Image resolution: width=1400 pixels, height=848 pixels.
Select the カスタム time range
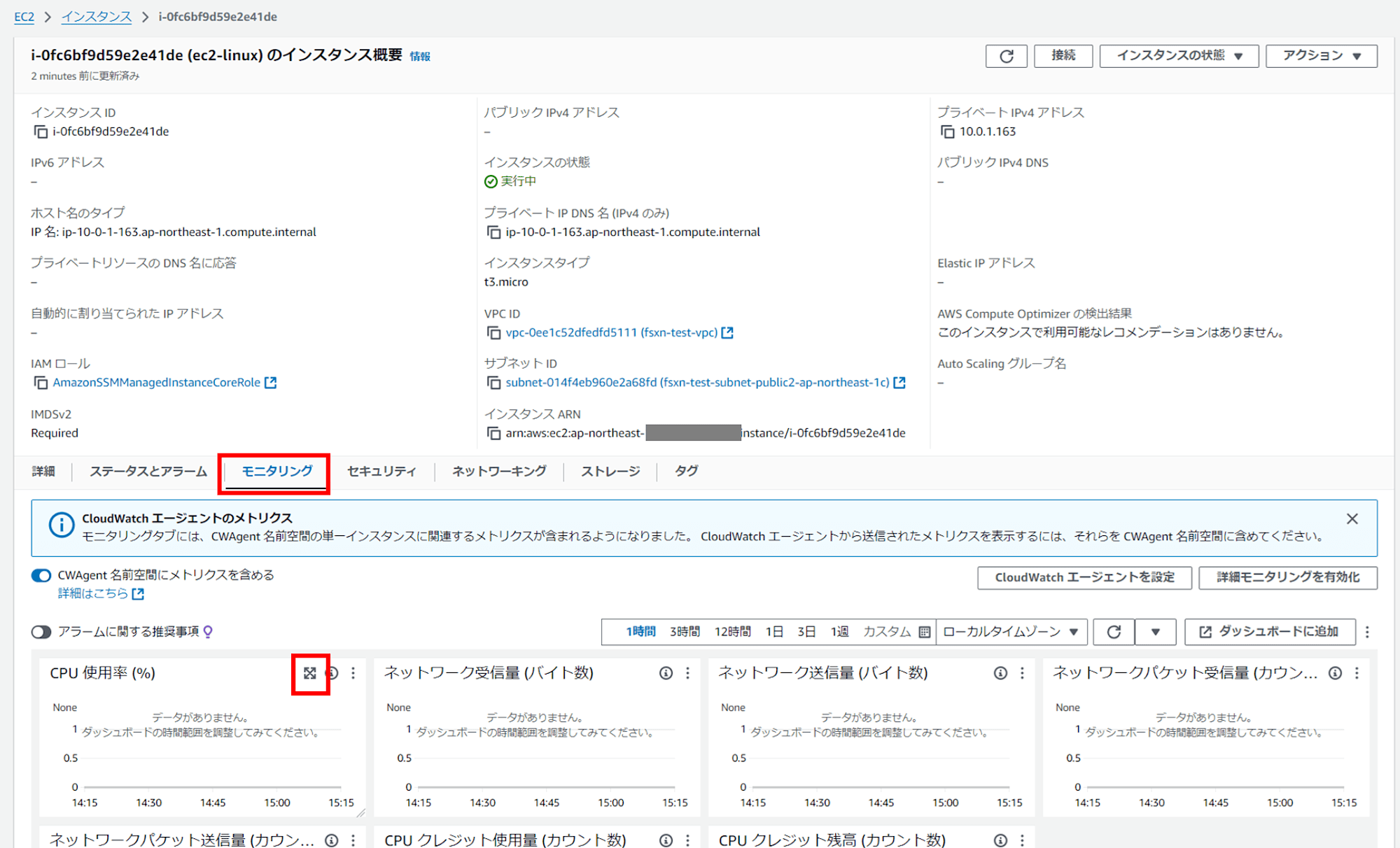coord(887,632)
